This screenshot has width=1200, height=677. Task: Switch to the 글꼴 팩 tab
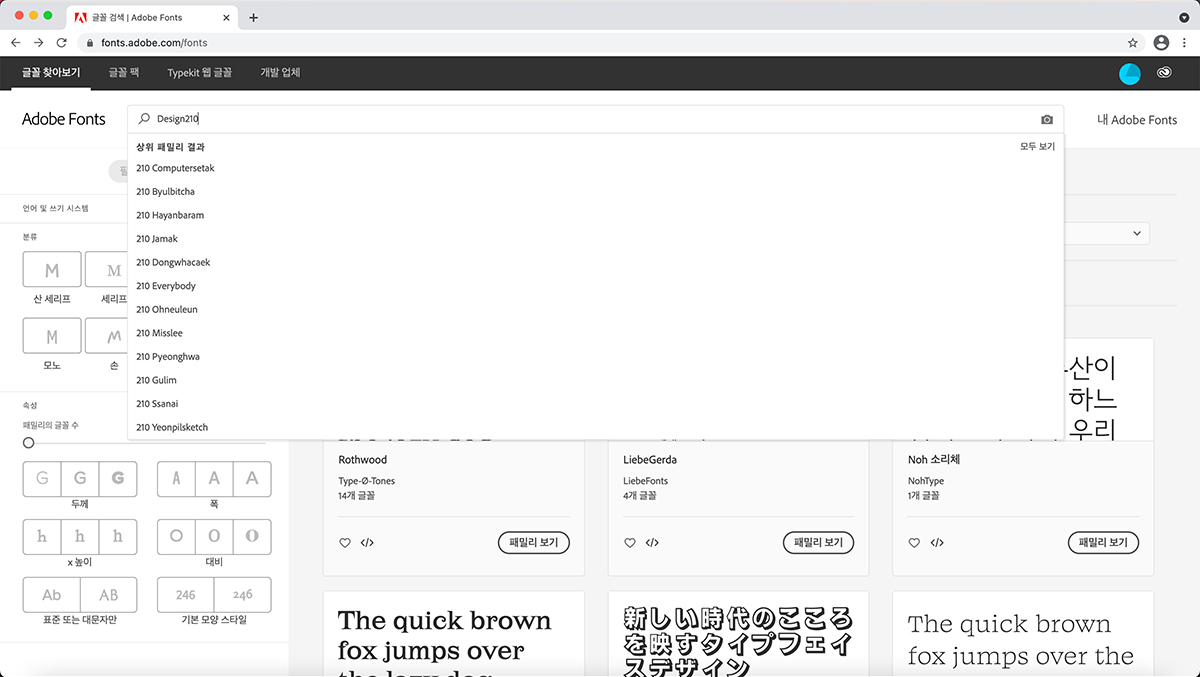click(x=124, y=73)
